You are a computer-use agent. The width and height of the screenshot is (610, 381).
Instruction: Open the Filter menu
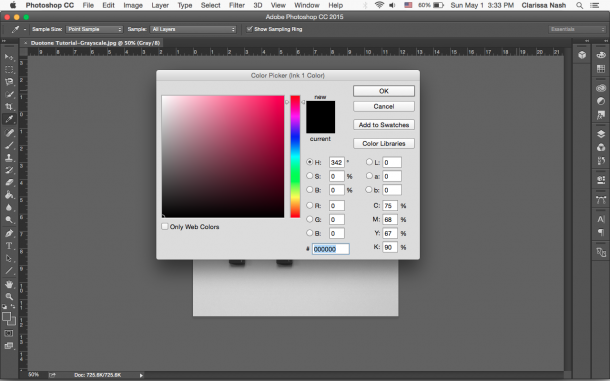point(237,5)
